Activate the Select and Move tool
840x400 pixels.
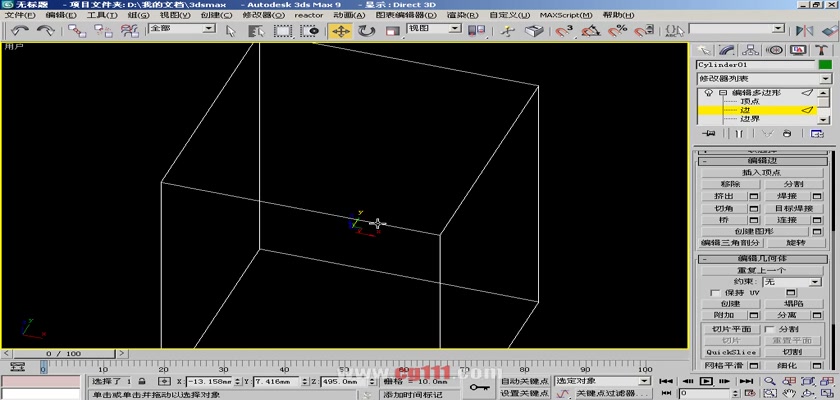coord(341,31)
